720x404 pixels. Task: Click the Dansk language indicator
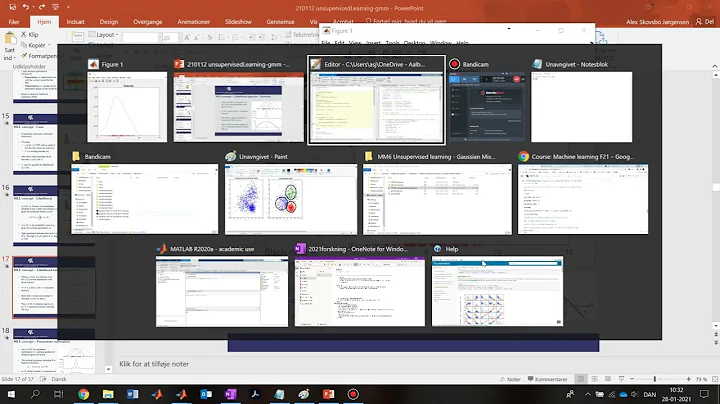coord(59,379)
